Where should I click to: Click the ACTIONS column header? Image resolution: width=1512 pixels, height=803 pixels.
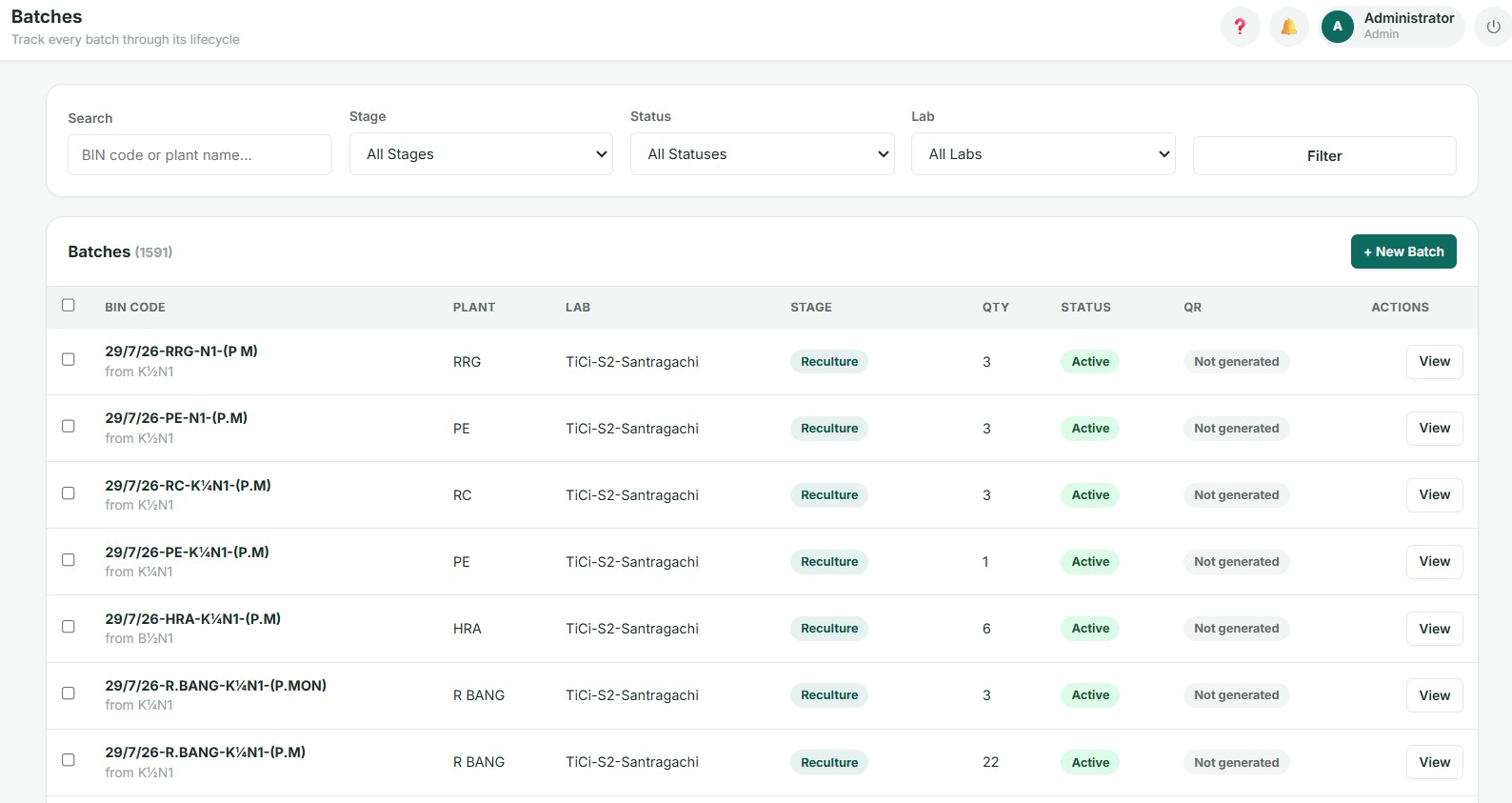pos(1400,307)
